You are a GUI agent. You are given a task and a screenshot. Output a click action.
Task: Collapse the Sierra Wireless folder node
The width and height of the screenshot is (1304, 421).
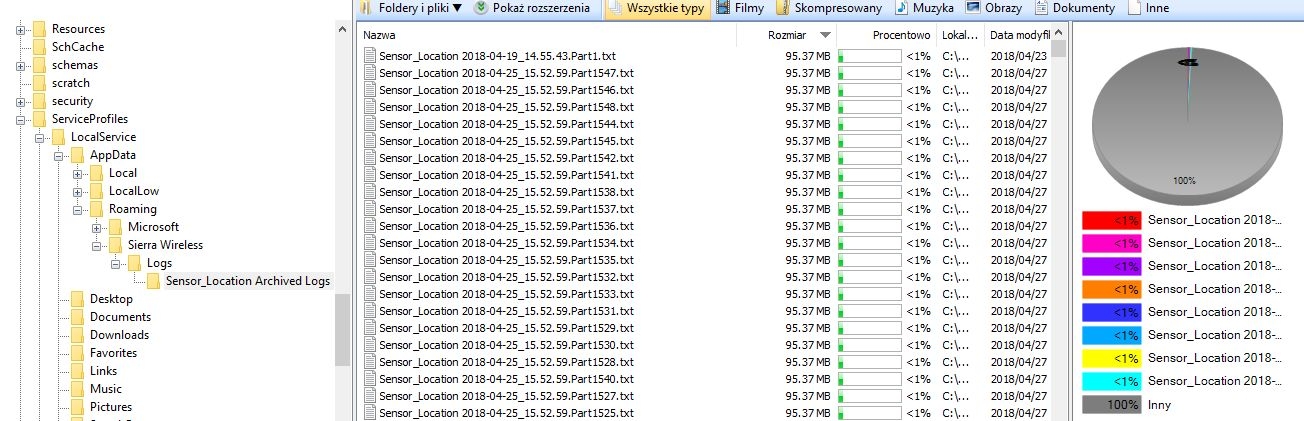(97, 245)
